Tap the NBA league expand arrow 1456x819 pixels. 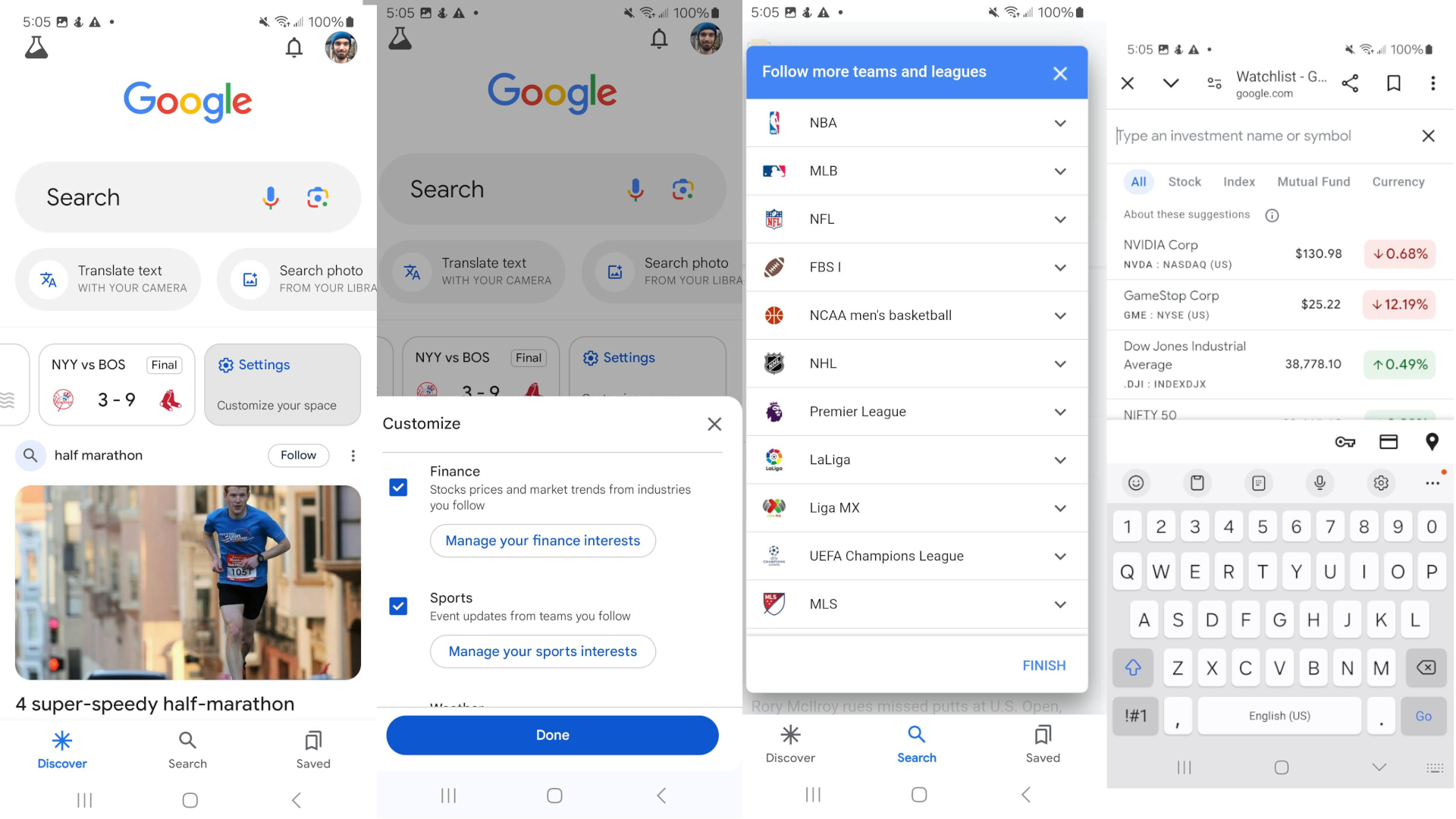point(1060,122)
